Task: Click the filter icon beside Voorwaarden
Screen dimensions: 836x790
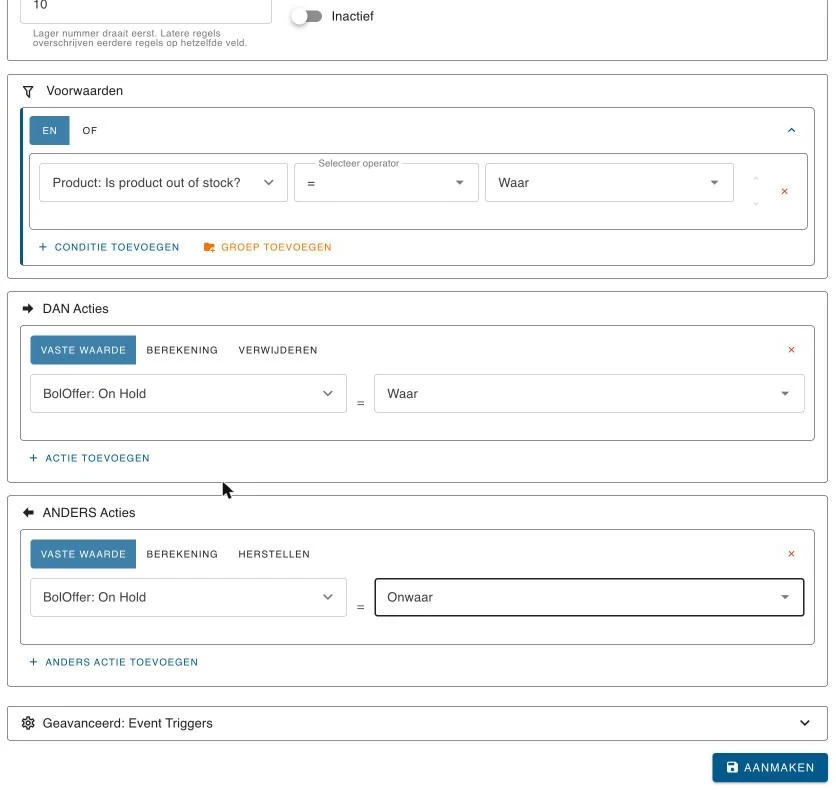Action: (x=28, y=92)
